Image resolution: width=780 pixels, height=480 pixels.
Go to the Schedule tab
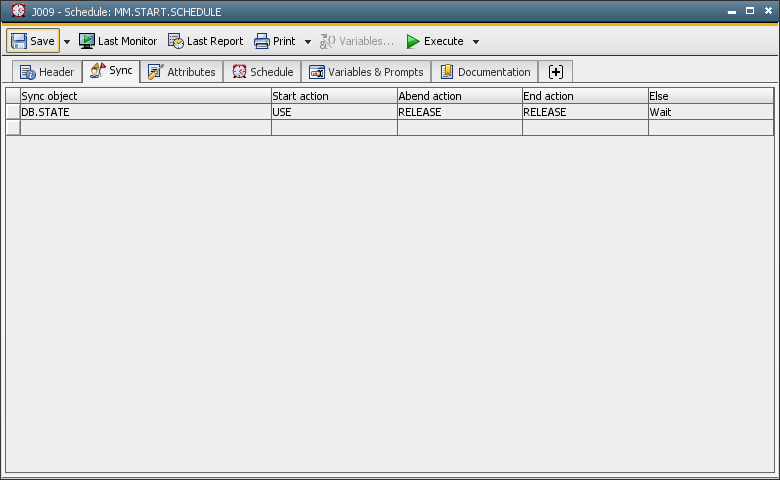263,72
